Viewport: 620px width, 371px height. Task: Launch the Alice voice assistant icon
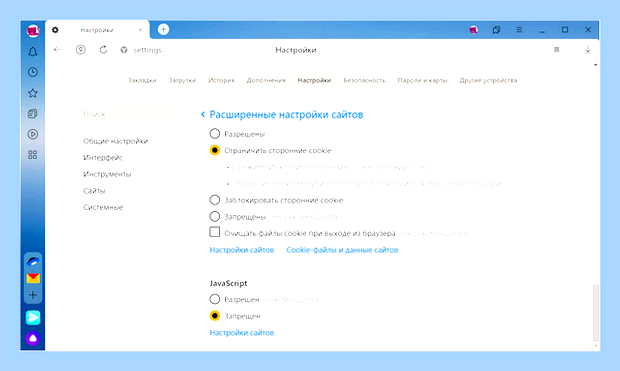click(x=33, y=338)
